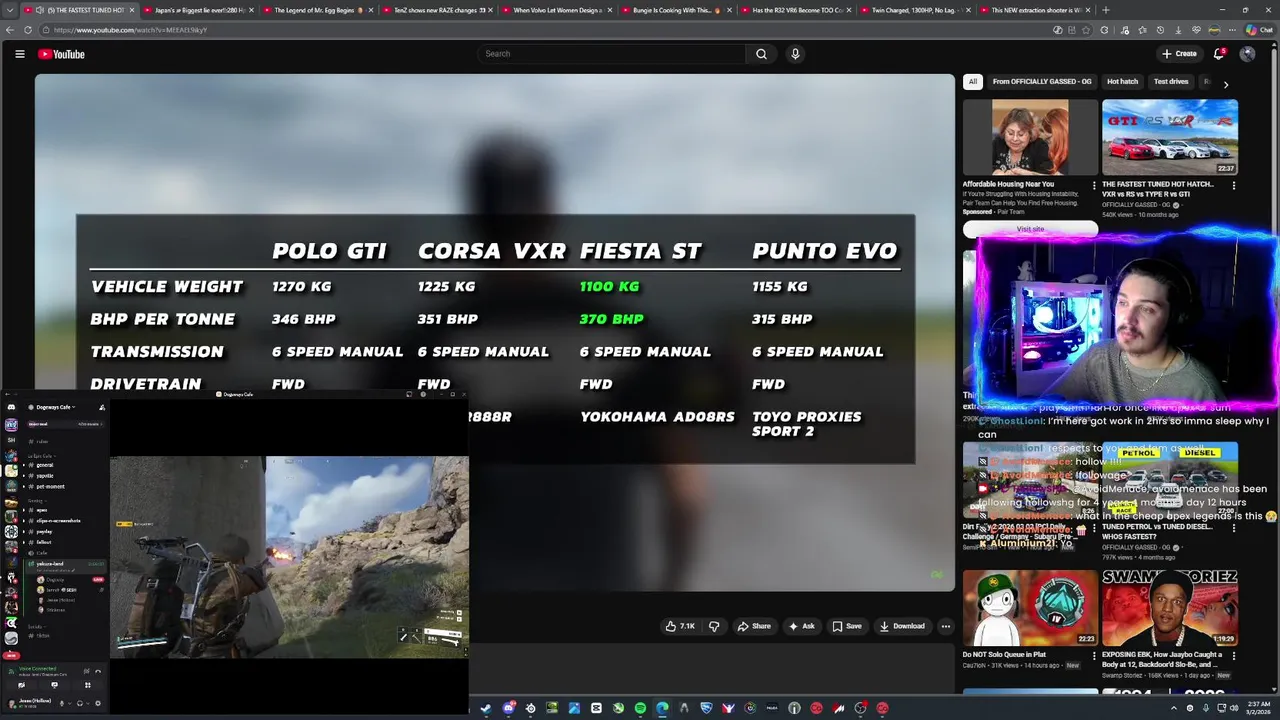1280x720 pixels.
Task: Open the Create button menu on YouTube
Action: pos(1179,54)
